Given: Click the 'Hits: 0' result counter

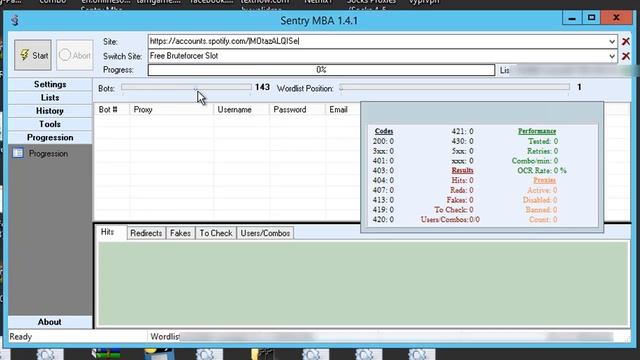Looking at the screenshot, I should click(x=462, y=180).
